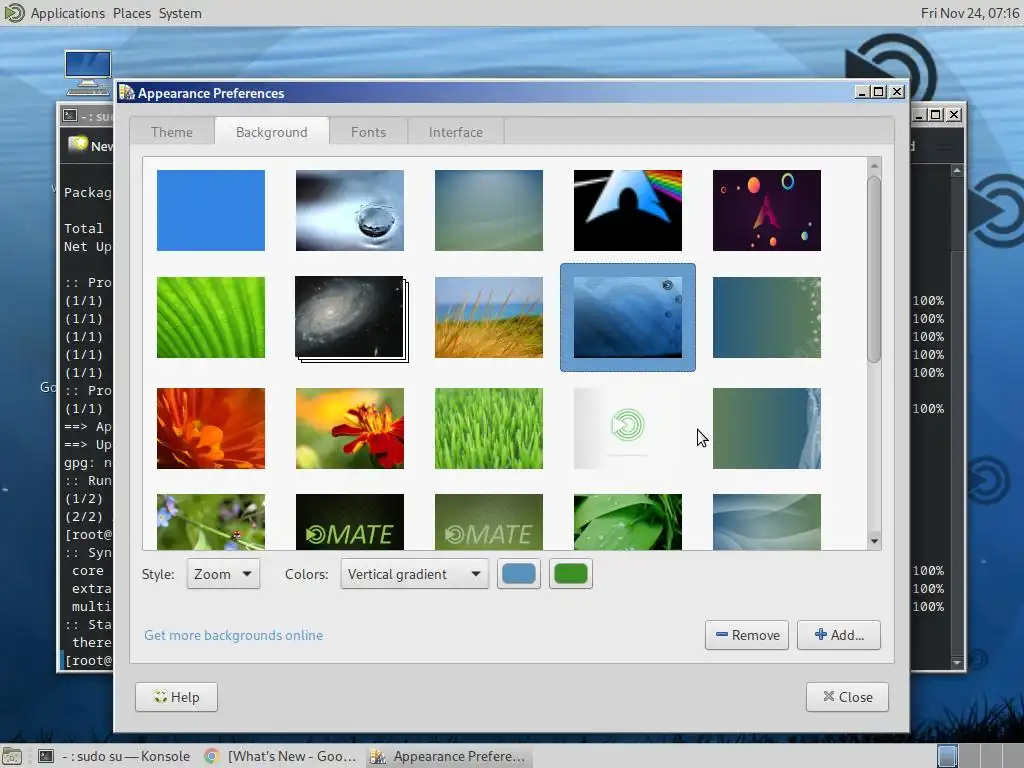The height and width of the screenshot is (768, 1024).
Task: Open the Places menu
Action: click(x=132, y=13)
